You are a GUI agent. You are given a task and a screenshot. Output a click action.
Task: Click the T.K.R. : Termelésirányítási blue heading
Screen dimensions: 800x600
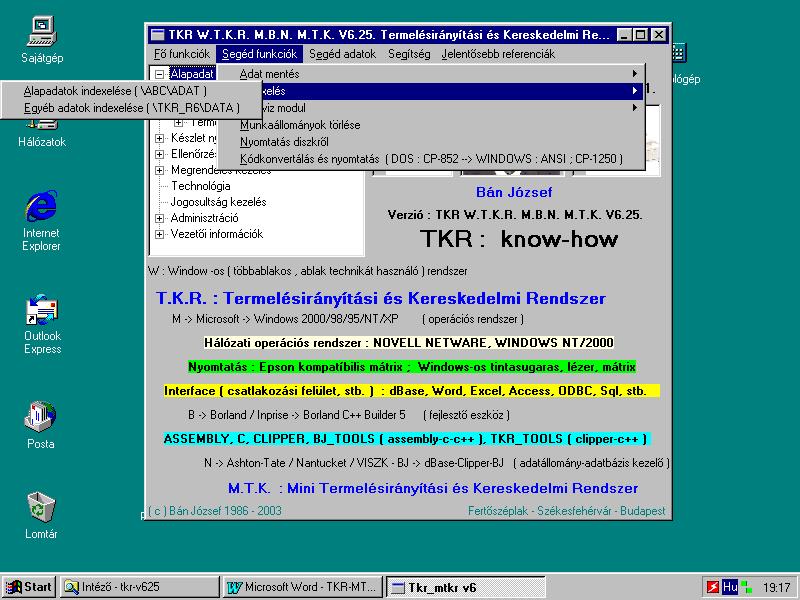(381, 298)
